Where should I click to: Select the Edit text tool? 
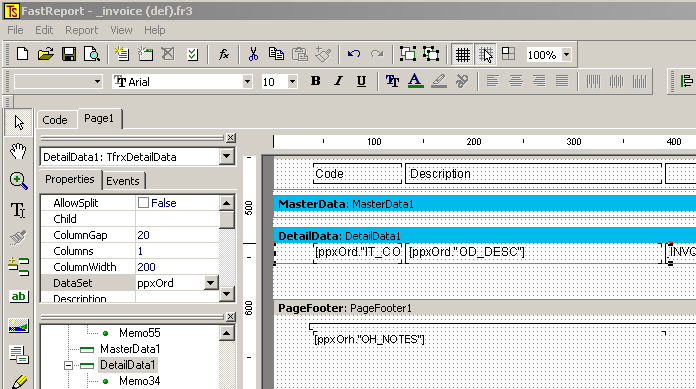(x=18, y=210)
